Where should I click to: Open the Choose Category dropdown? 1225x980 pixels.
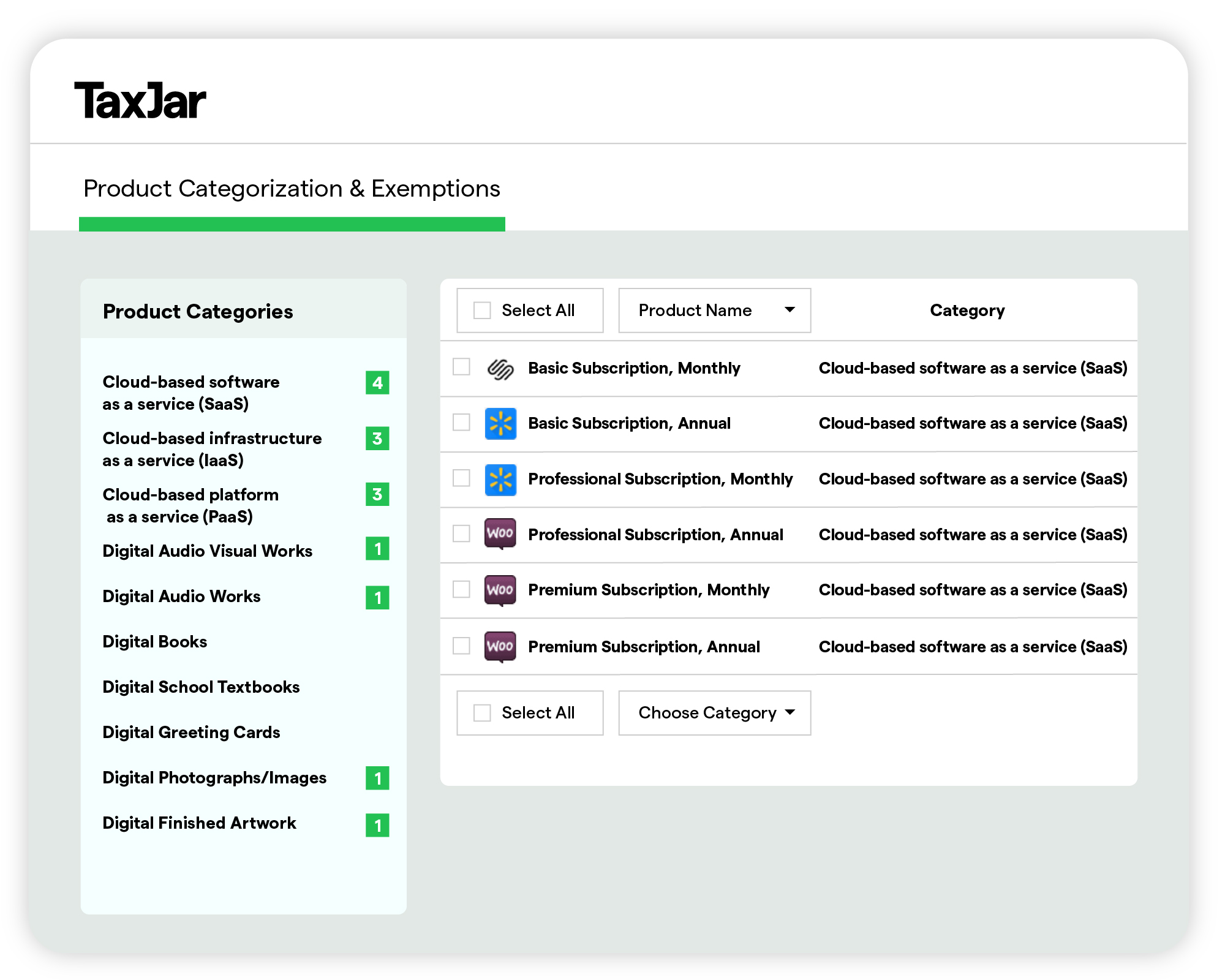[x=714, y=712]
